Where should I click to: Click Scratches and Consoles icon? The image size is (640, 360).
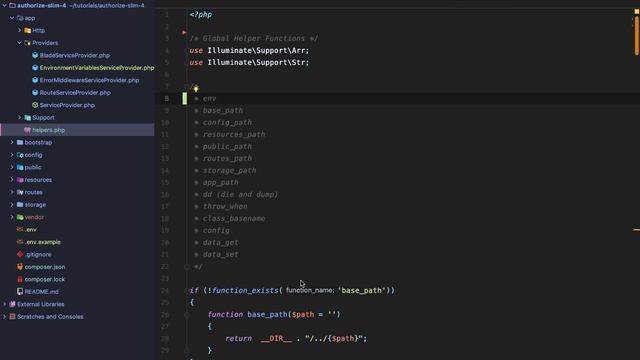[12, 317]
